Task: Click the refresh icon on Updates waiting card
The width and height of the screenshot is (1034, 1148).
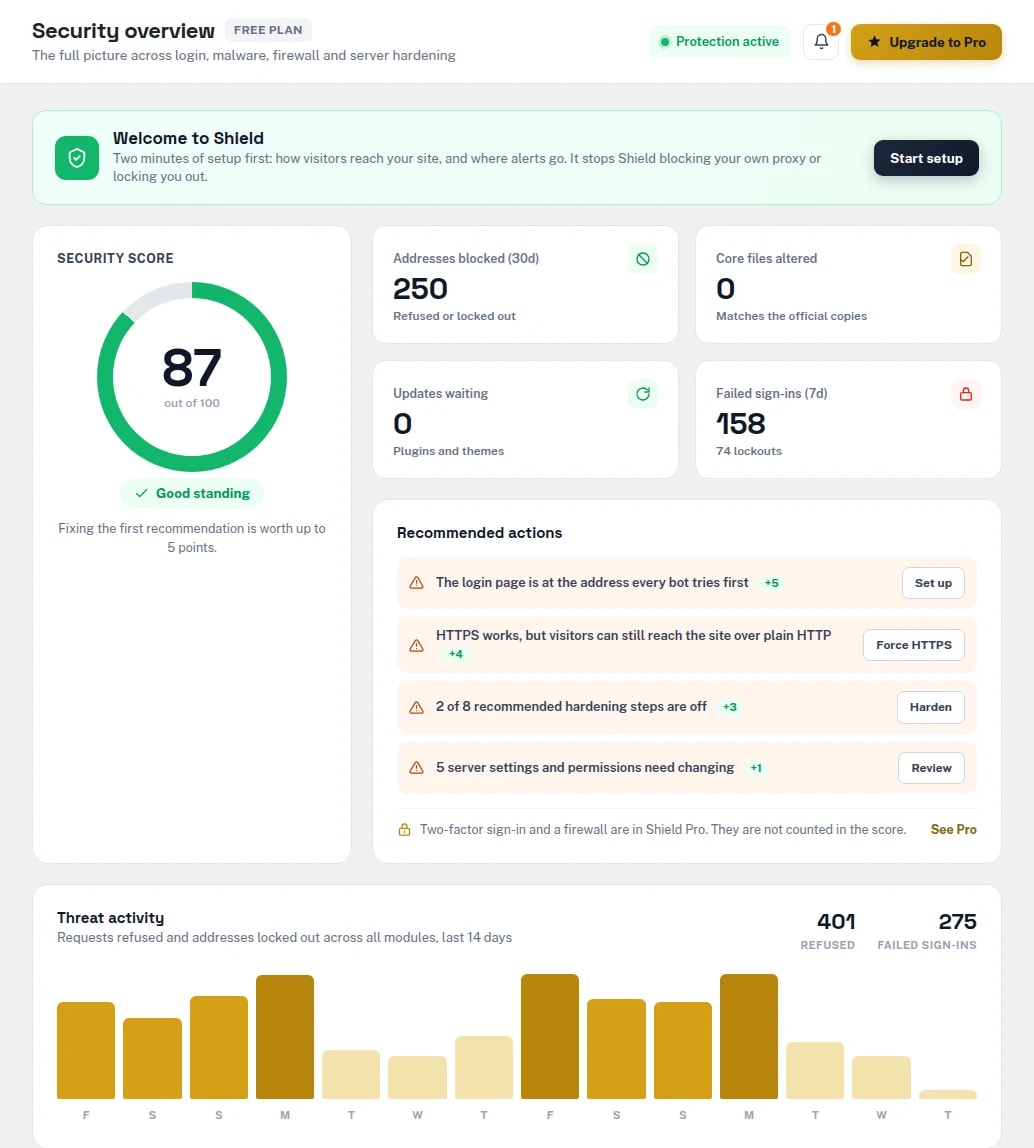Action: pyautogui.click(x=642, y=394)
